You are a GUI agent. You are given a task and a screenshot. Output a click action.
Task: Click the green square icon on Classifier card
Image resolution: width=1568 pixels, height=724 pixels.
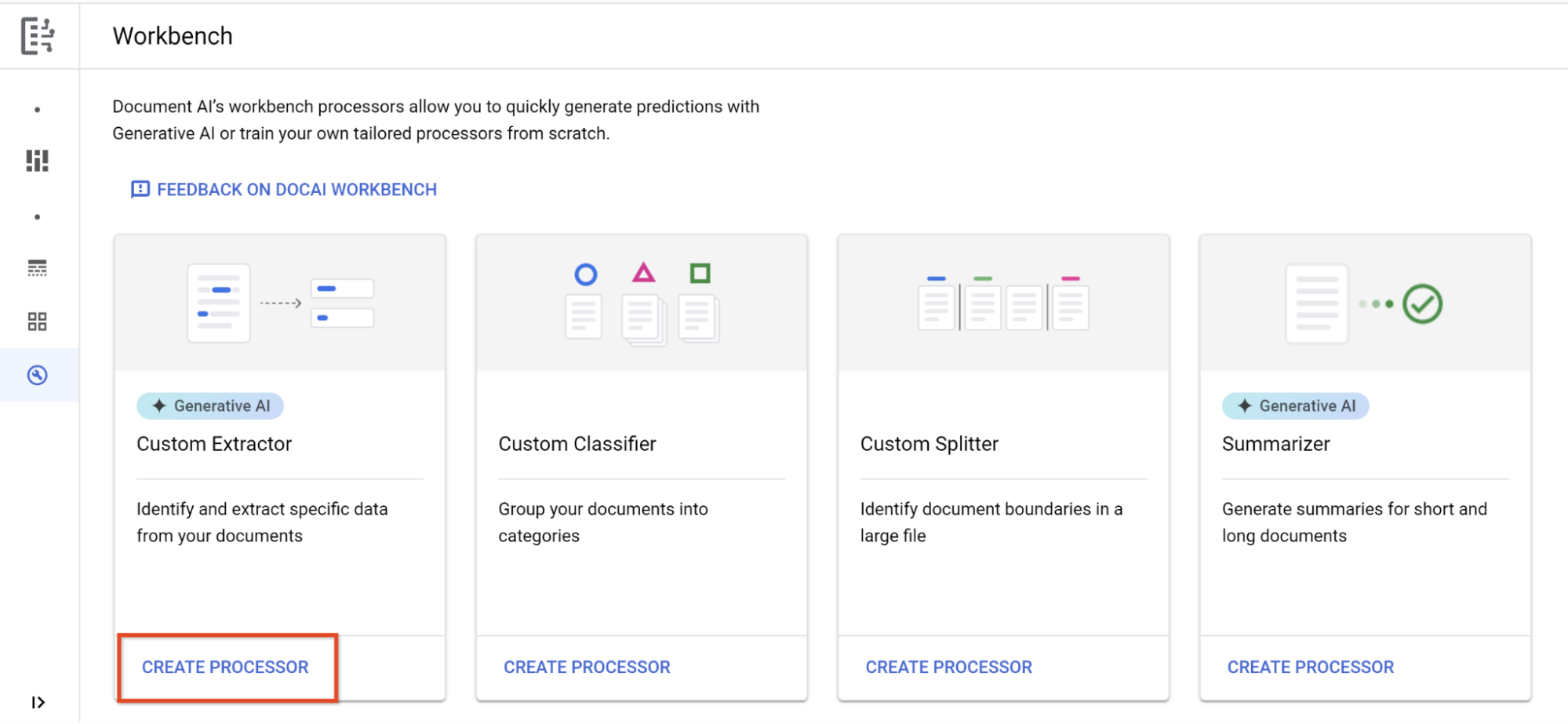(x=700, y=273)
